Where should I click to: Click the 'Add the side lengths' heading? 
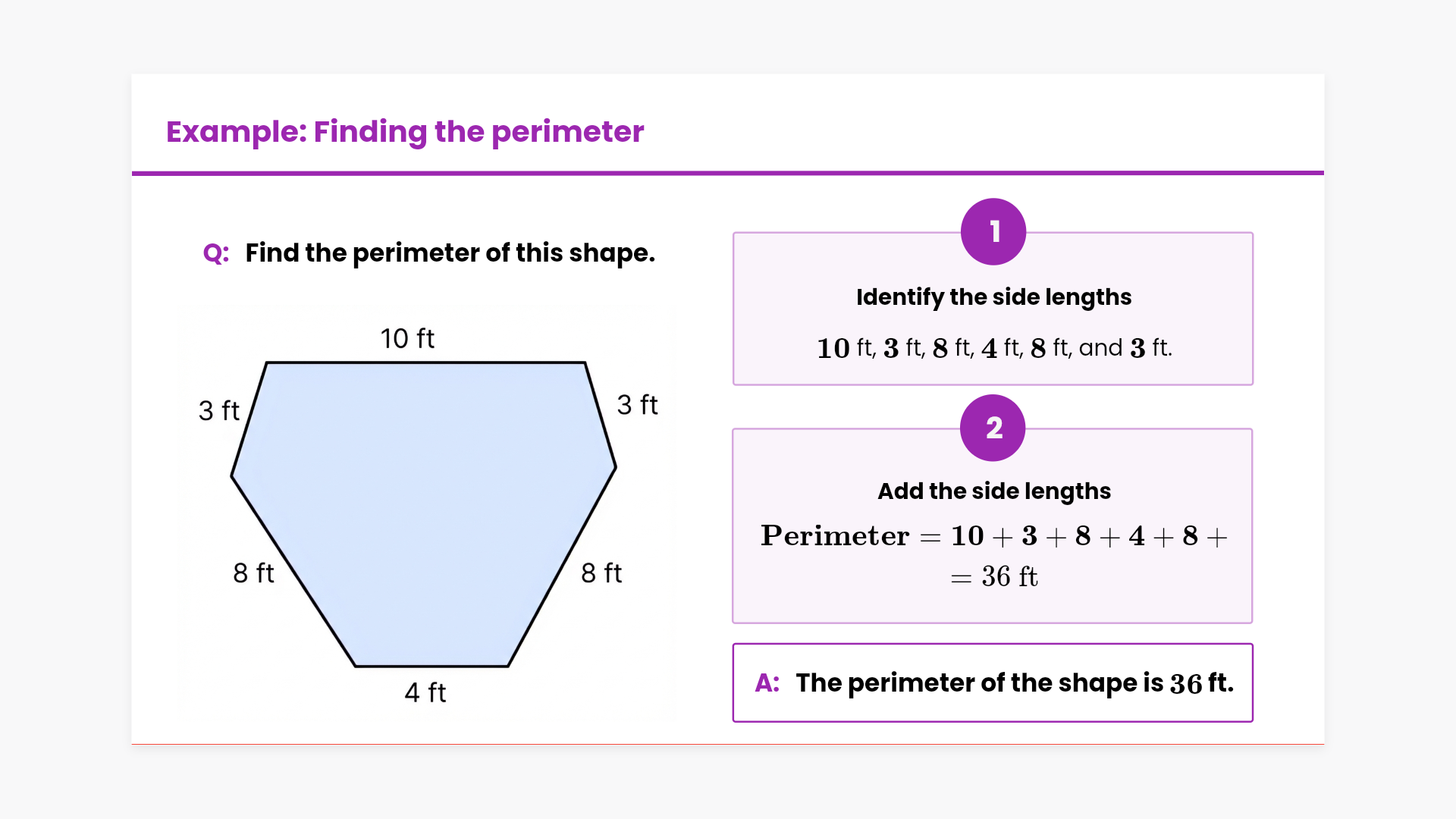point(993,491)
